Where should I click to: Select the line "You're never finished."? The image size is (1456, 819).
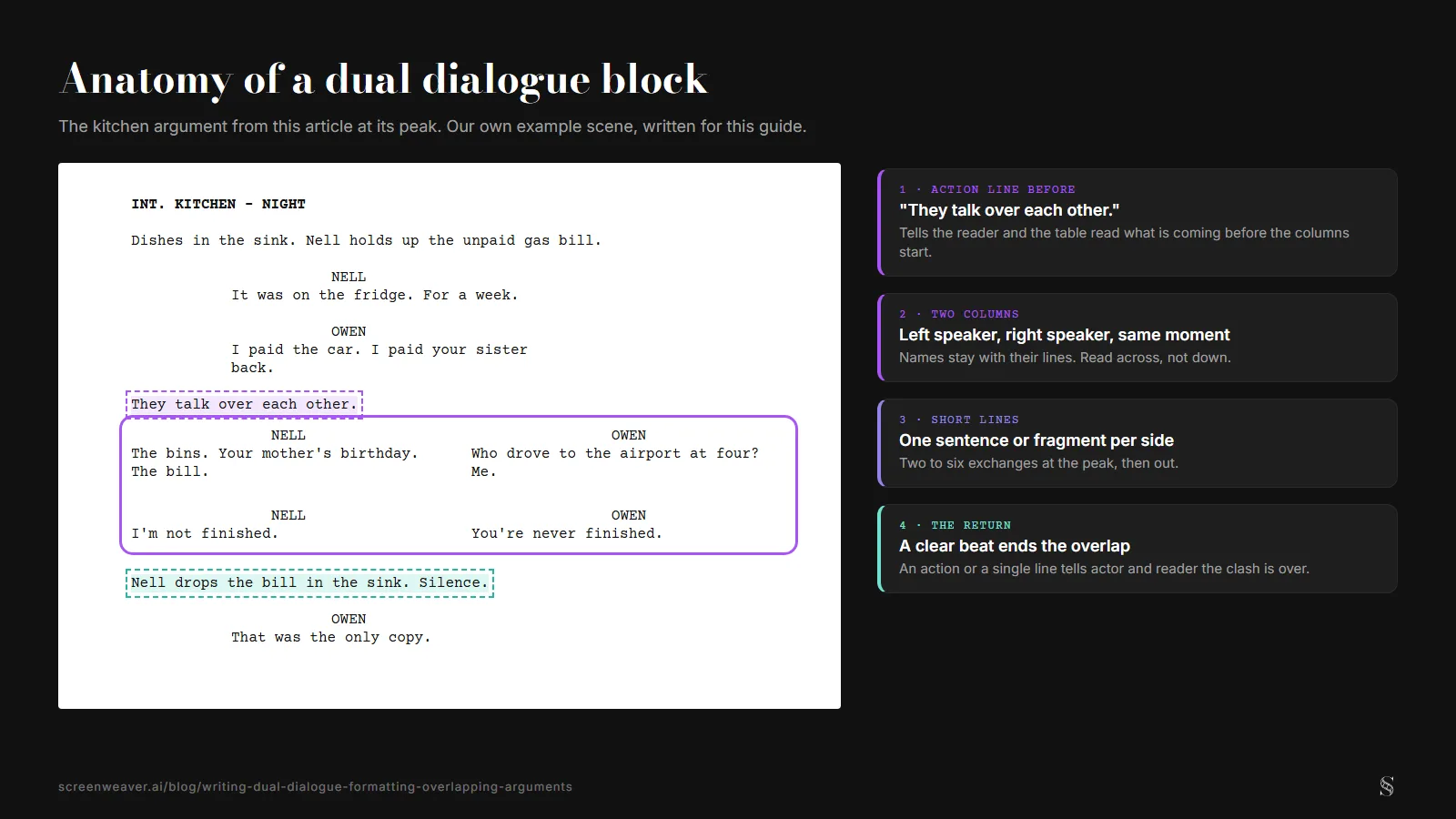point(566,533)
